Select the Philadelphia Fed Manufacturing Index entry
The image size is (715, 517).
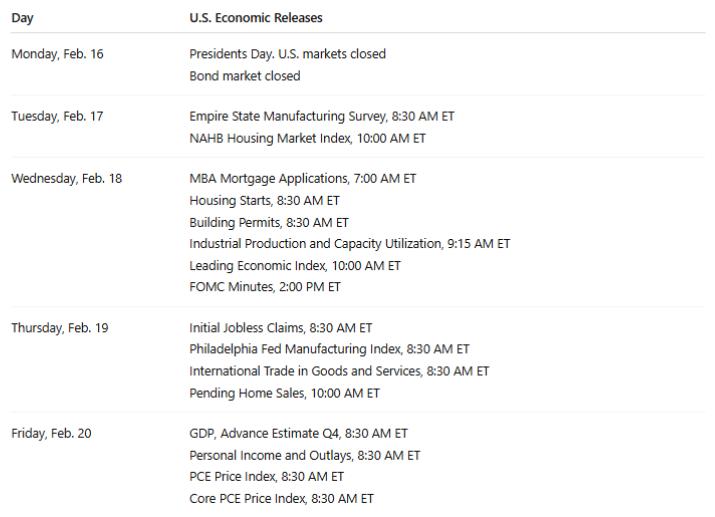(329, 350)
